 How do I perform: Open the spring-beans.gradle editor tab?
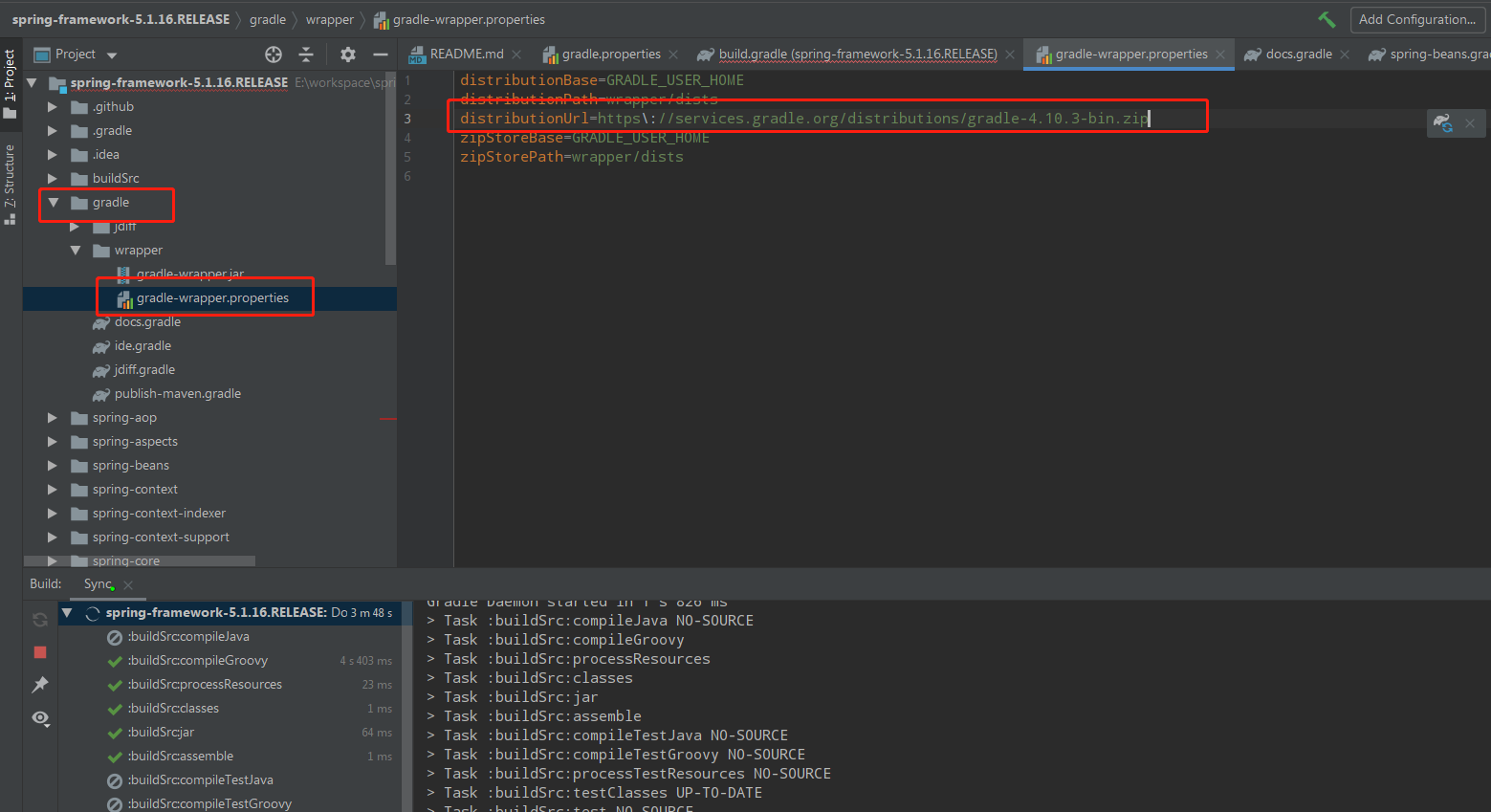pos(1429,55)
